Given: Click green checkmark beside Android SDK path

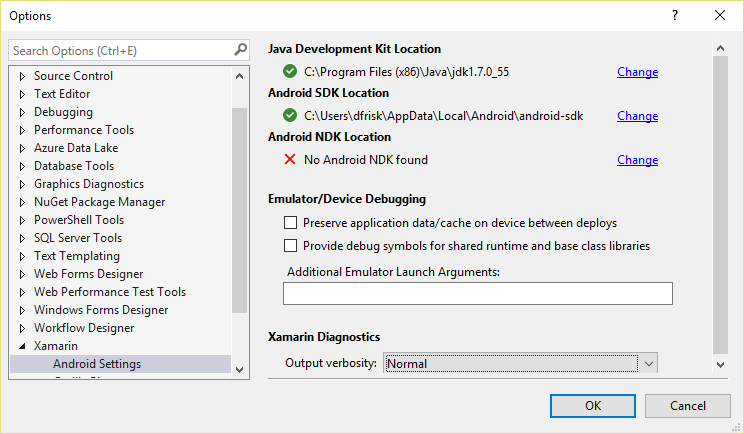Looking at the screenshot, I should coord(289,115).
